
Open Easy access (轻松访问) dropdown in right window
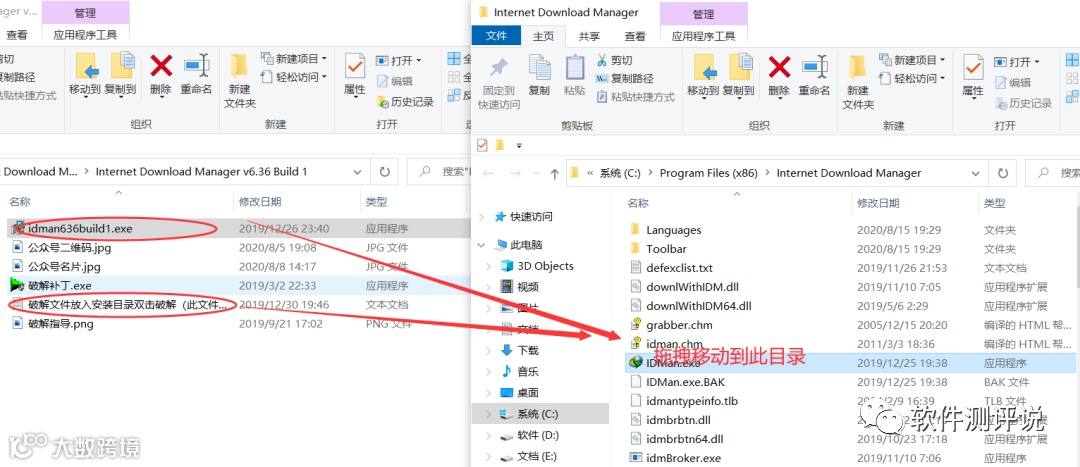pyautogui.click(x=913, y=78)
